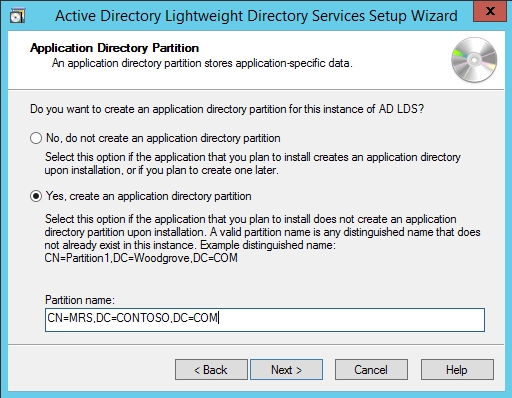Image resolution: width=512 pixels, height=398 pixels.
Task: Click the 'stores application-specific data' subtitle text
Action: pos(202,63)
